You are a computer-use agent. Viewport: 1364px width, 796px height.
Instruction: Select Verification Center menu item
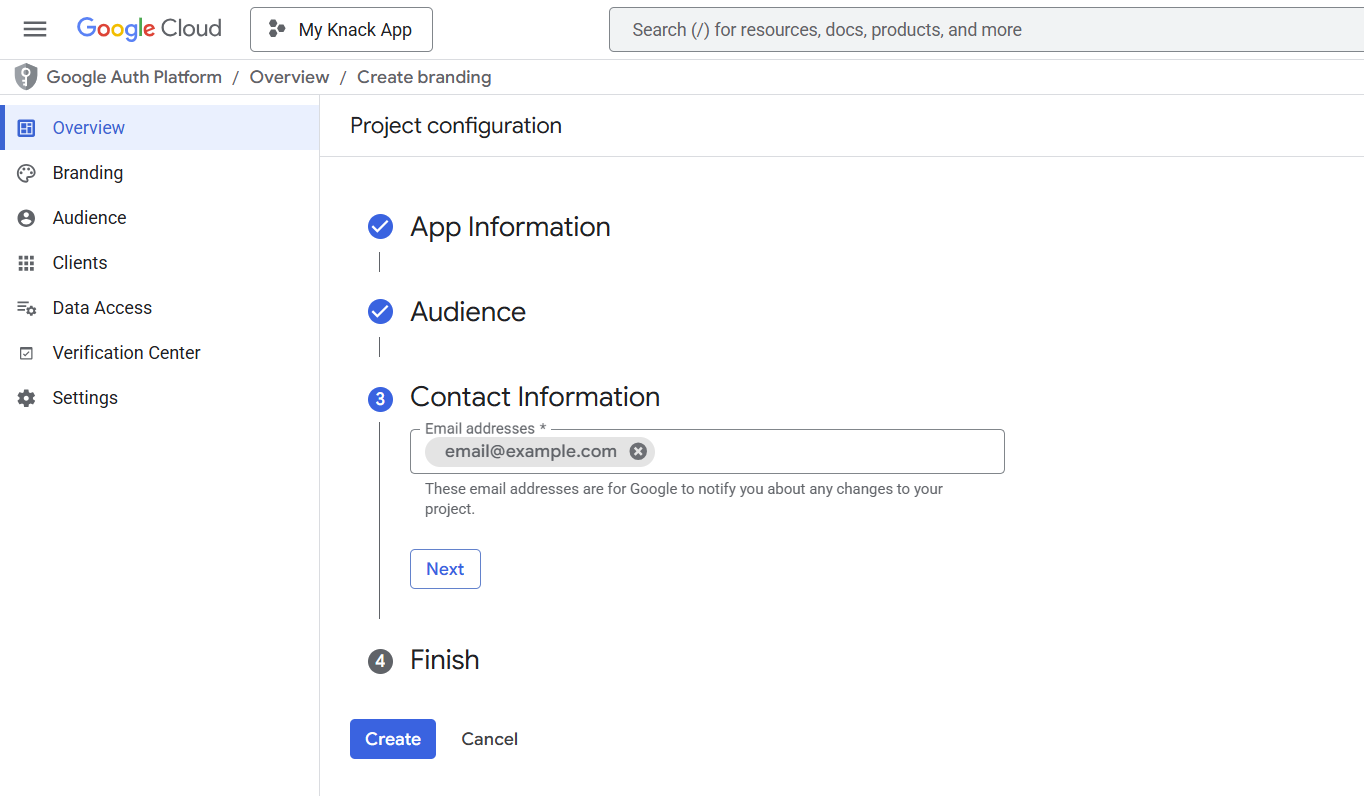126,353
